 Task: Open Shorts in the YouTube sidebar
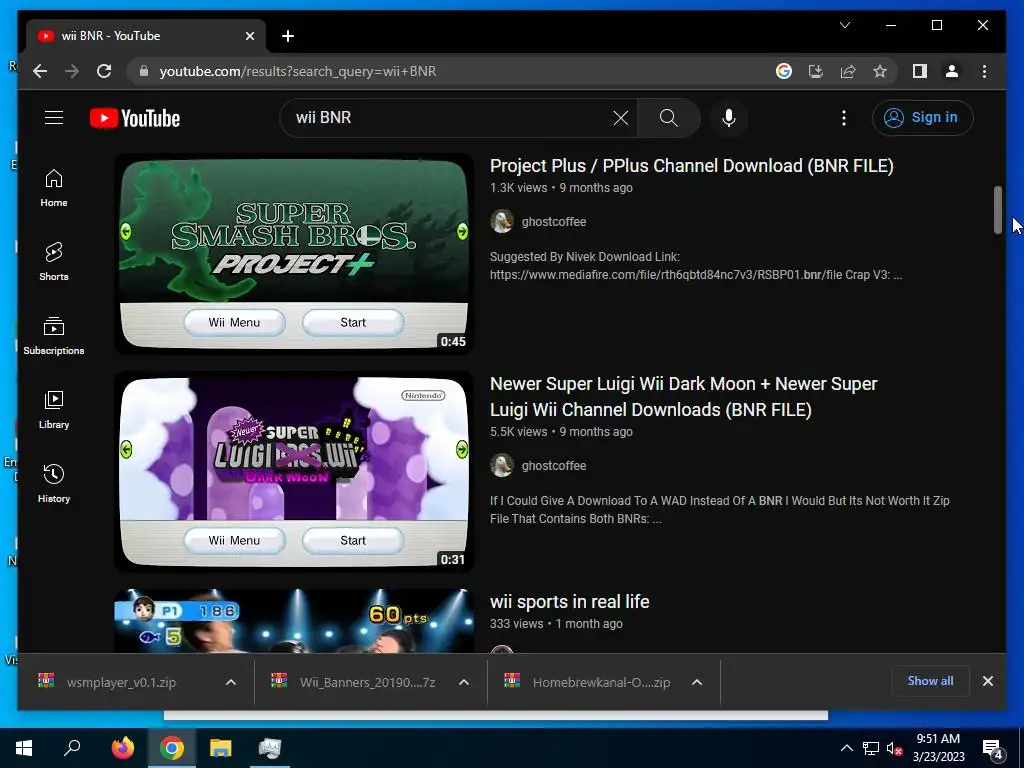pos(54,262)
